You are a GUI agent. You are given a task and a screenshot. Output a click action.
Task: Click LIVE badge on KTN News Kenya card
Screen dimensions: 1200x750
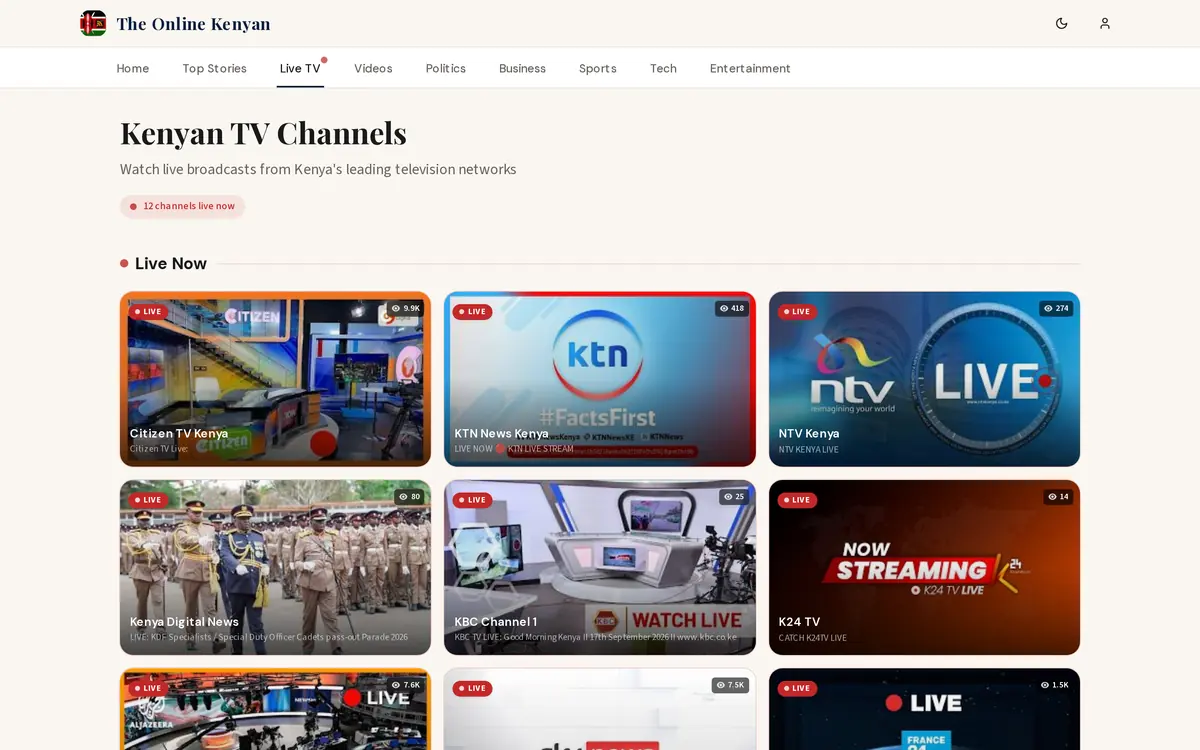(x=472, y=312)
